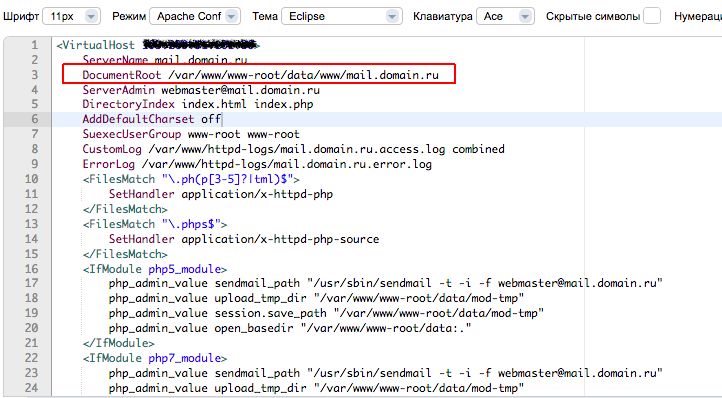722x398 pixels.
Task: Click the sendmail_path setting on line 23
Action: pyautogui.click(x=385, y=372)
